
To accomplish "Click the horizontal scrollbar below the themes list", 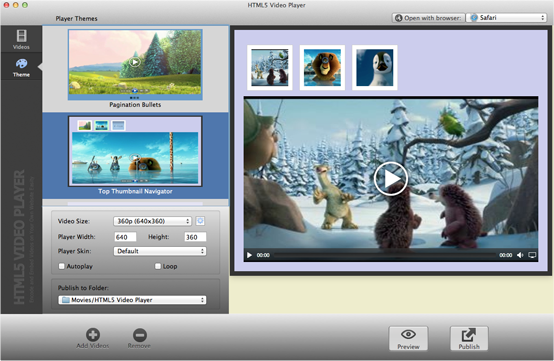I will pos(135,203).
